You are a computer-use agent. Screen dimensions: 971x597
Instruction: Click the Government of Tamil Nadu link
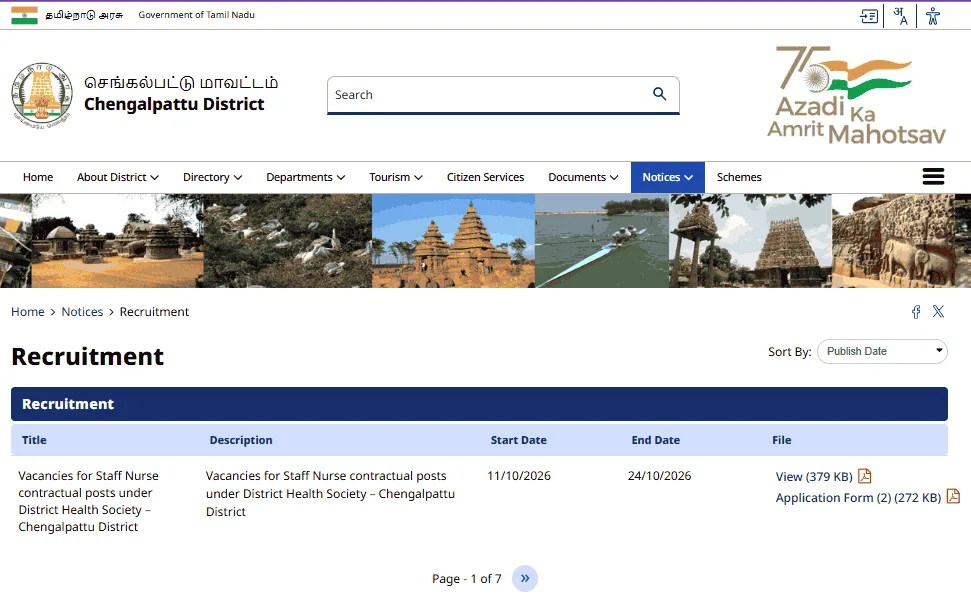[x=196, y=15]
